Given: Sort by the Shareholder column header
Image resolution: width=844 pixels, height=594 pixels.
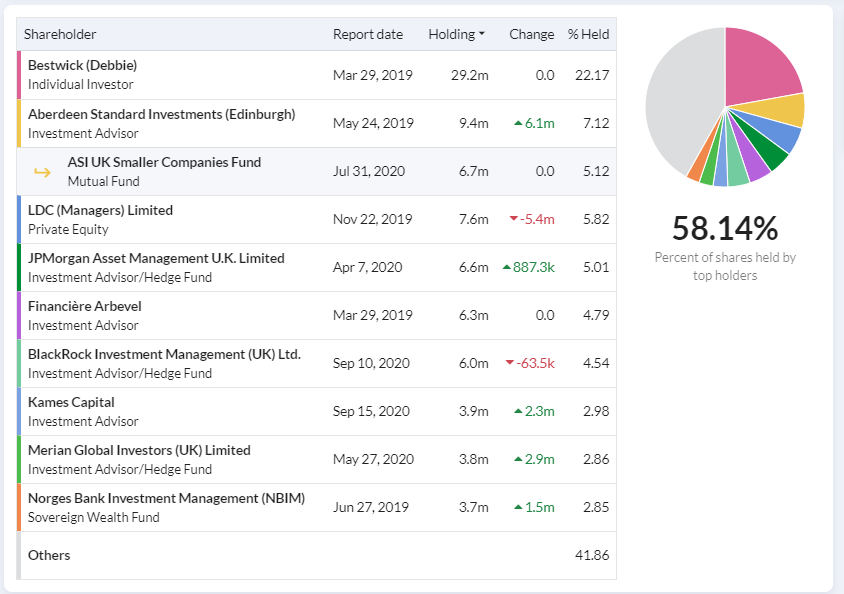Looking at the screenshot, I should [59, 34].
